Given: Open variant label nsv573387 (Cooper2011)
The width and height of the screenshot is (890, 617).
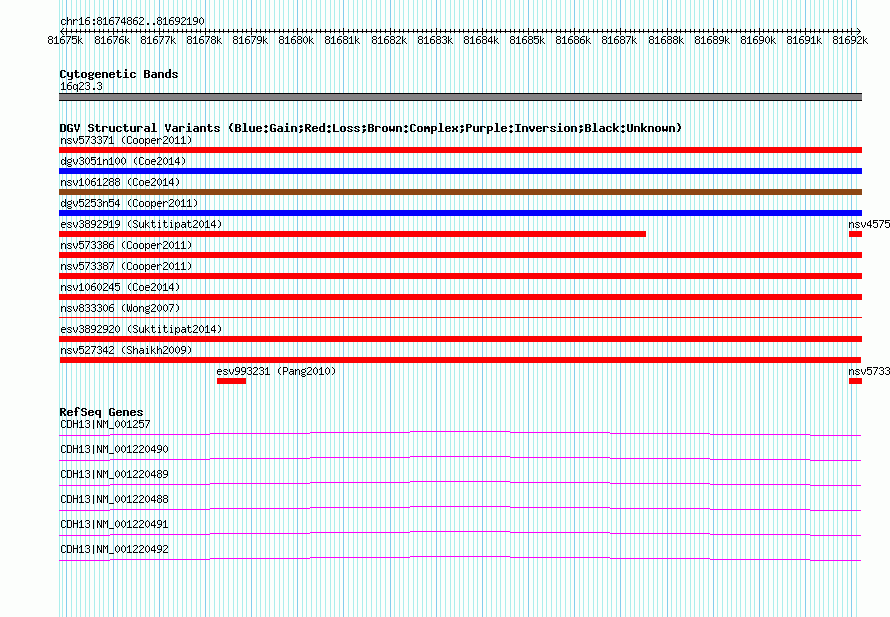Looking at the screenshot, I should tap(126, 266).
